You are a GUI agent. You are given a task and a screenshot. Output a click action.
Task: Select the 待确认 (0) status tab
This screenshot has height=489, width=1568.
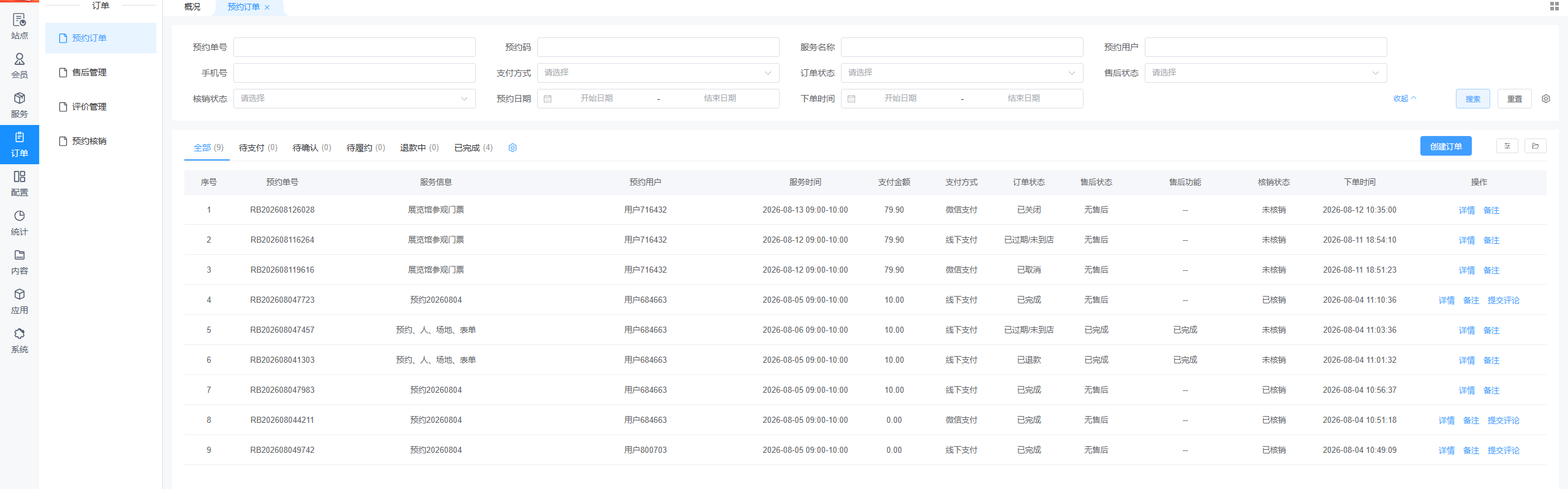point(312,148)
